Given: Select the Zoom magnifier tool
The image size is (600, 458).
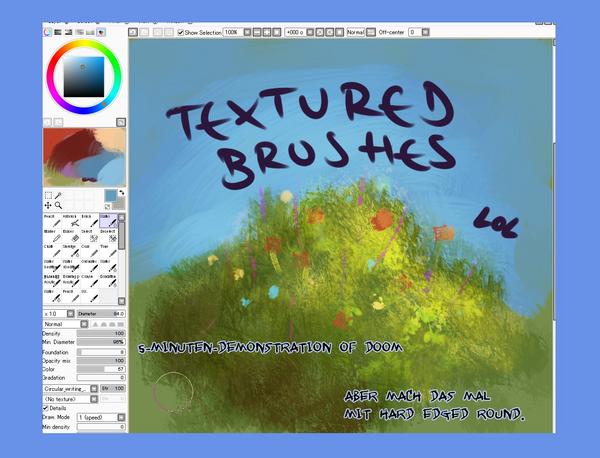Looking at the screenshot, I should coord(58,205).
